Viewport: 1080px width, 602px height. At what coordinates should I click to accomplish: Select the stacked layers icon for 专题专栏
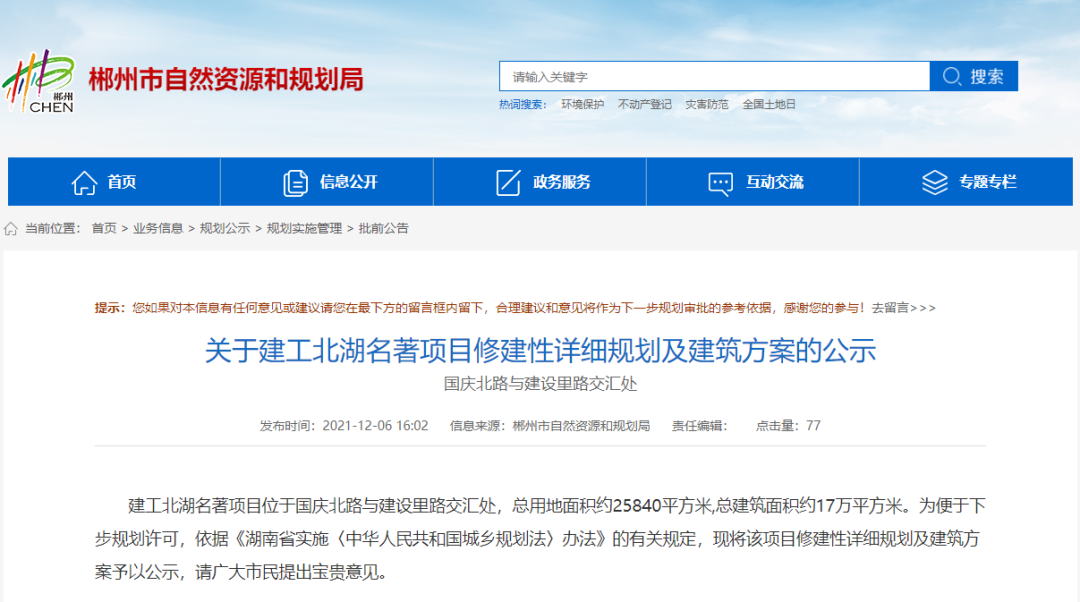click(935, 181)
